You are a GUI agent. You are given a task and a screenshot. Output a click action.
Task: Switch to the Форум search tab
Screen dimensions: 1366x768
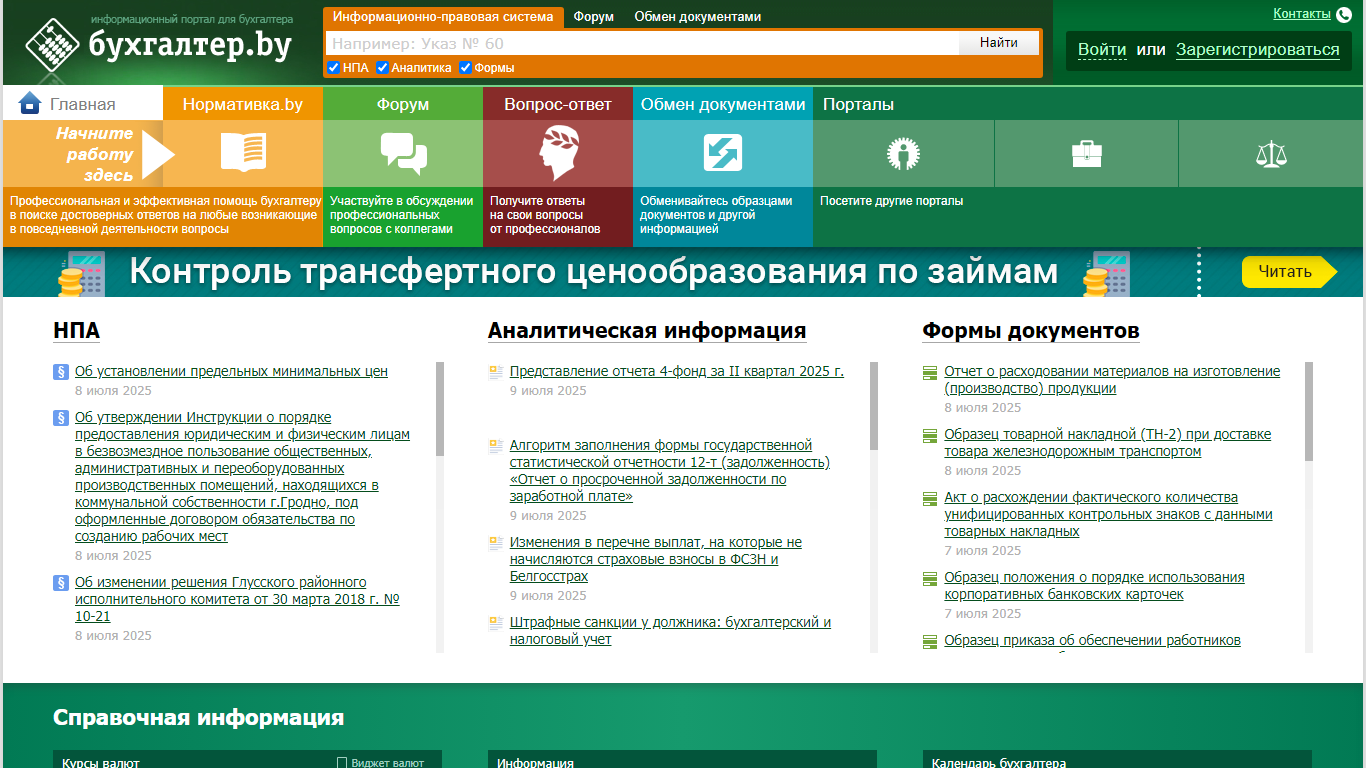(594, 17)
